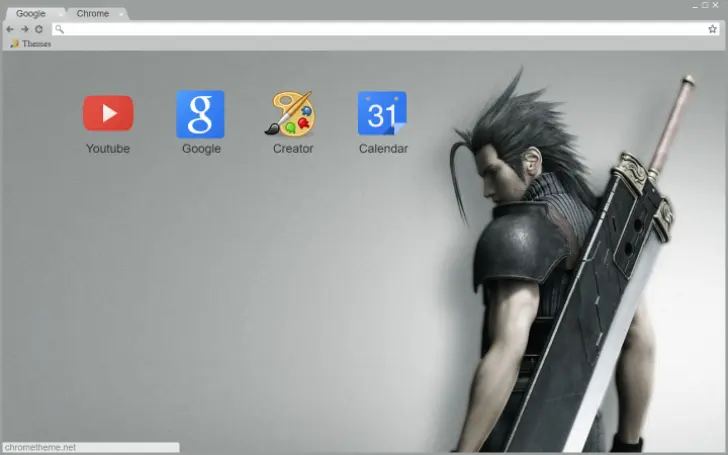Viewport: 728px width, 455px height.
Task: Click the Calendar label text
Action: pyautogui.click(x=383, y=149)
